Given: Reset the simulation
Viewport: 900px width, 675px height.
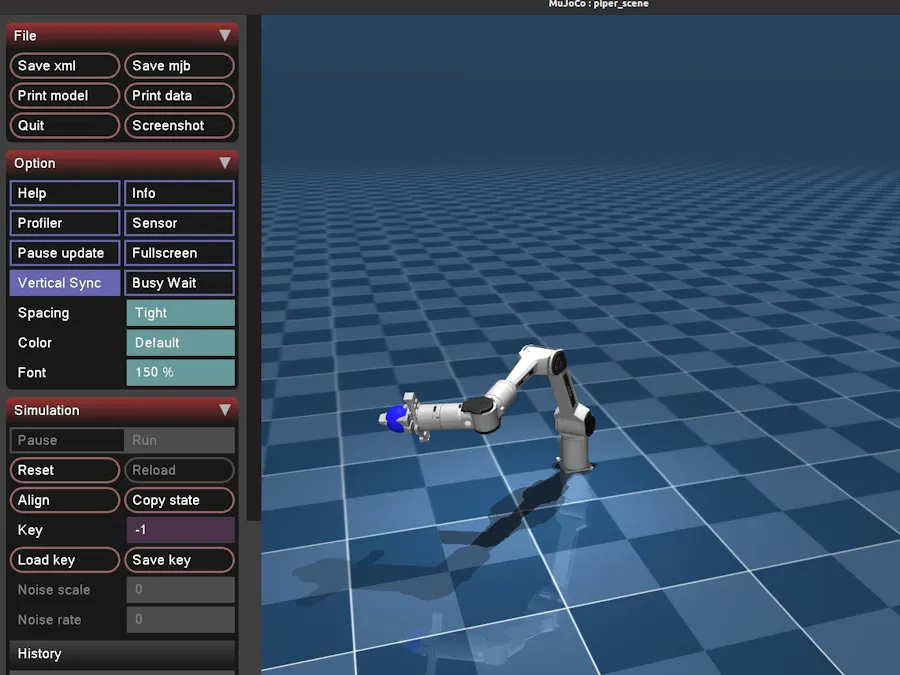Looking at the screenshot, I should [x=64, y=470].
